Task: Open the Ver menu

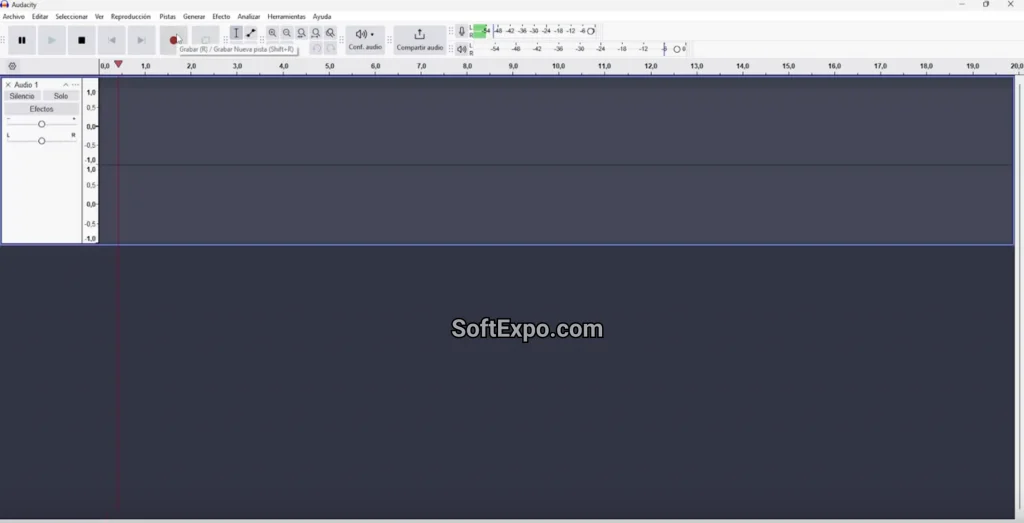Action: pos(99,16)
